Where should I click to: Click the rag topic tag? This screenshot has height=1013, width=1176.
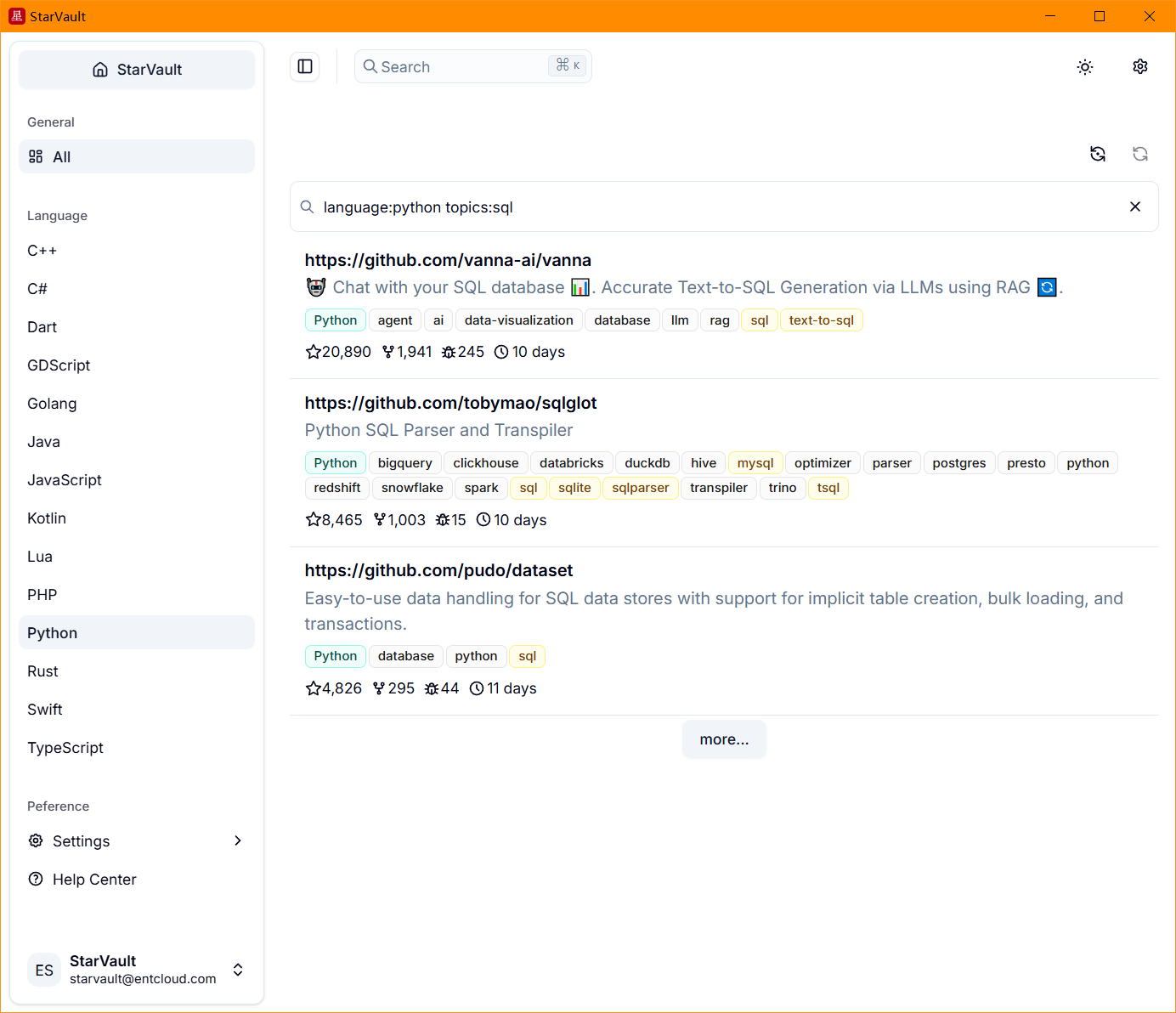pos(720,320)
